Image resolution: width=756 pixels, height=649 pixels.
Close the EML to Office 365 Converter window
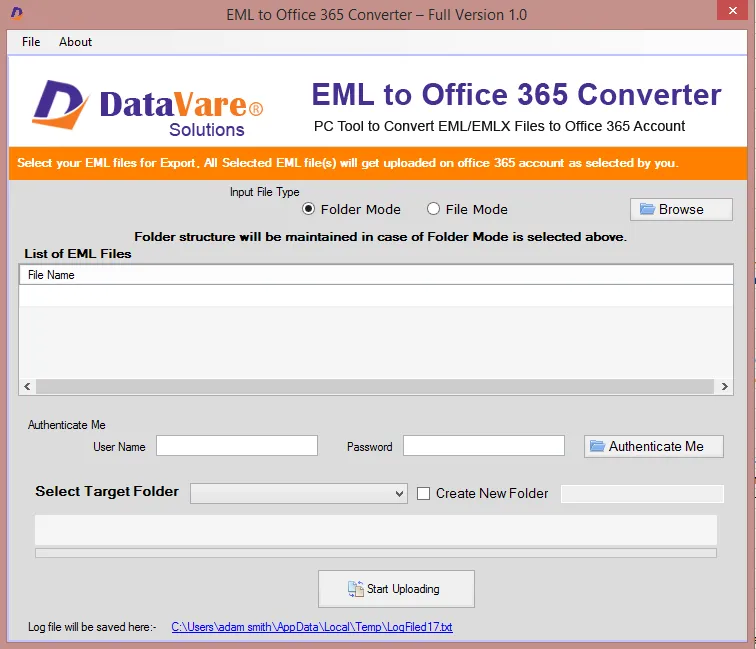pos(733,10)
